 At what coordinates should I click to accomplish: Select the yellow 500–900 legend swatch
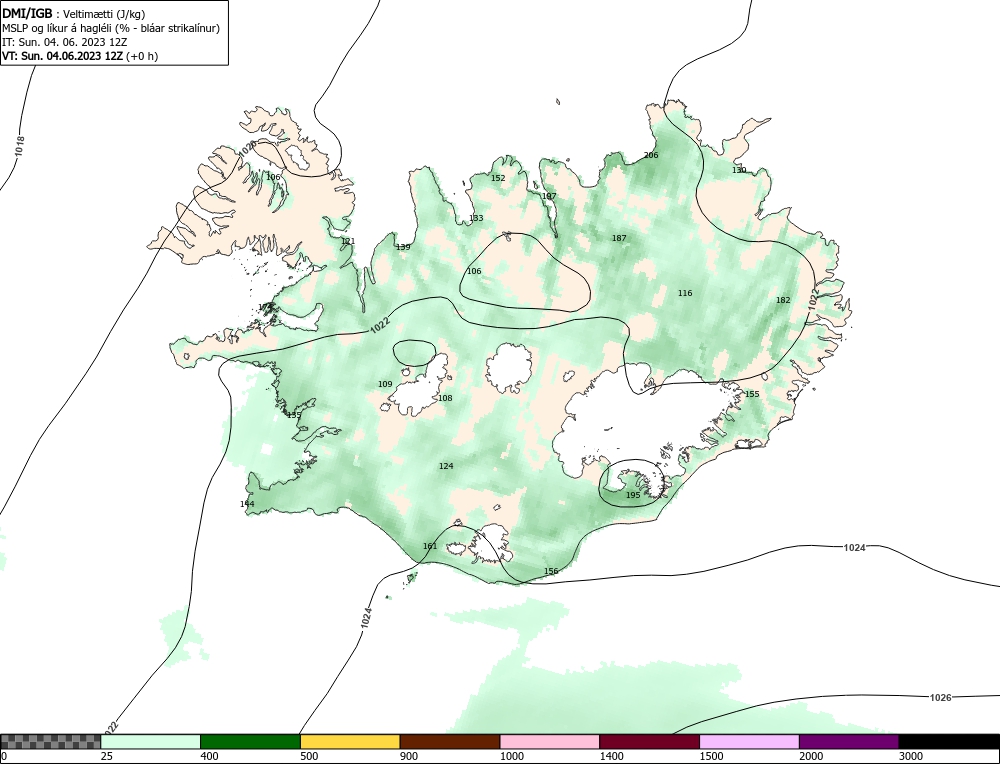tap(350, 742)
